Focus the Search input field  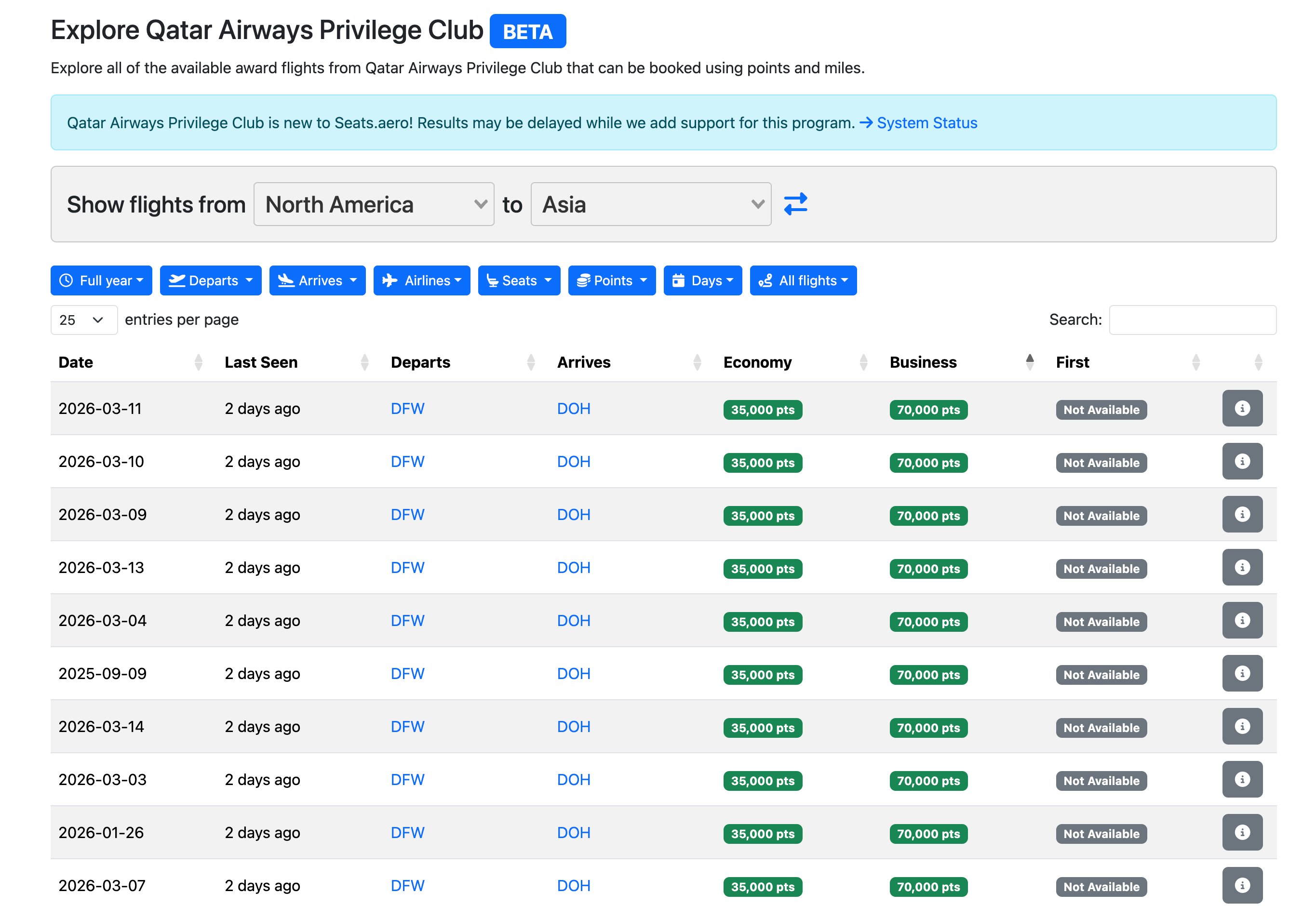coord(1192,320)
